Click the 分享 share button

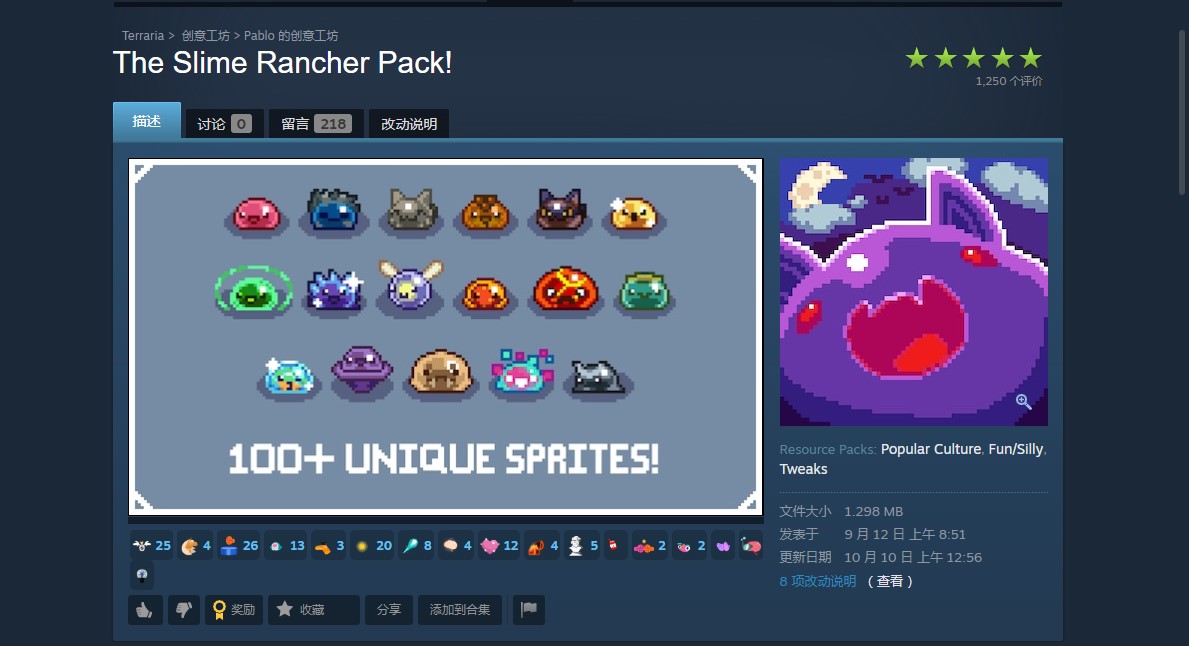pyautogui.click(x=389, y=610)
